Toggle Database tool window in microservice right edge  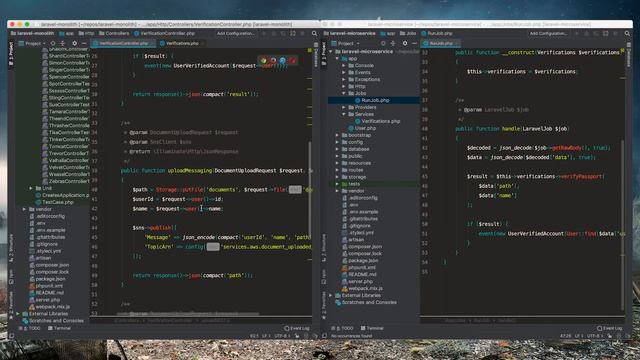(x=629, y=55)
